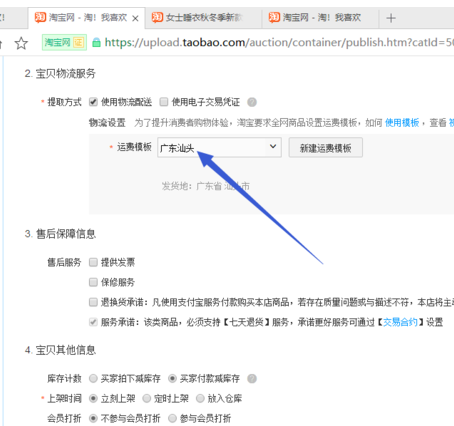Click the Taobao favicon on the 女士睡衣 tab
Viewport: 454px width, 426px height.
157,17
